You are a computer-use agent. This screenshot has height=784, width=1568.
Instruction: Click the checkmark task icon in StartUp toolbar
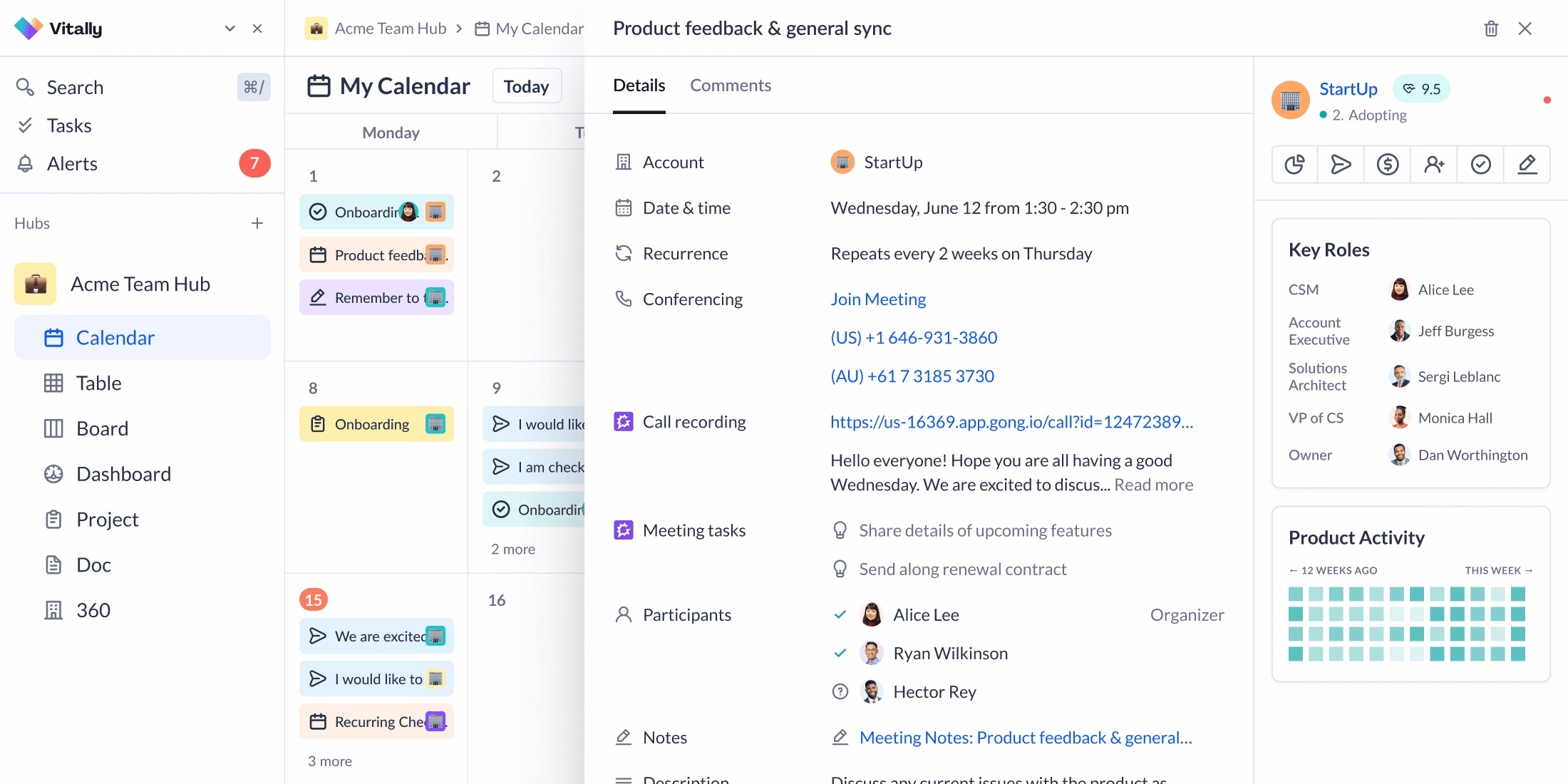click(x=1480, y=165)
